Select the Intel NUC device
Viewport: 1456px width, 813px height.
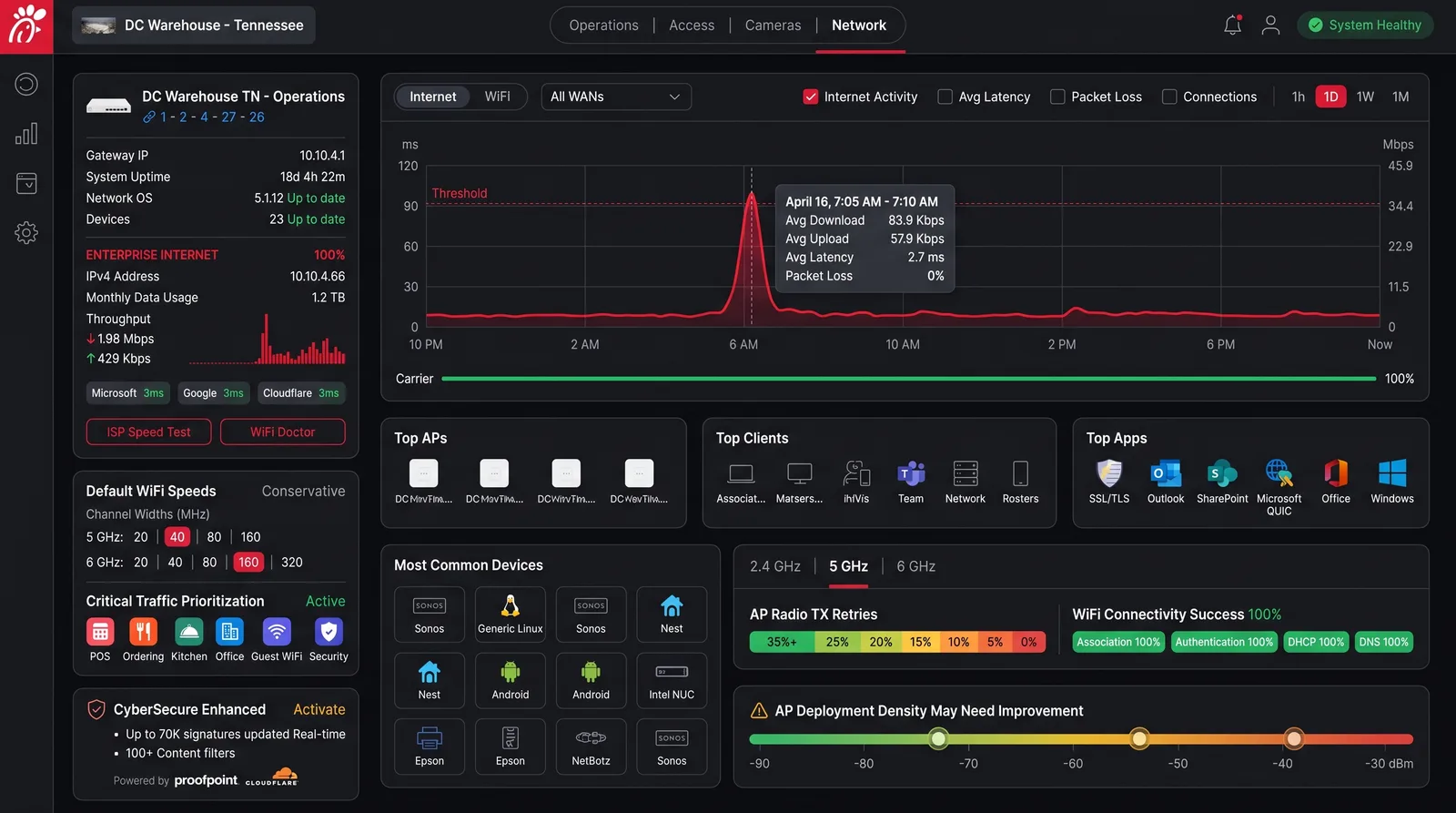pos(672,681)
